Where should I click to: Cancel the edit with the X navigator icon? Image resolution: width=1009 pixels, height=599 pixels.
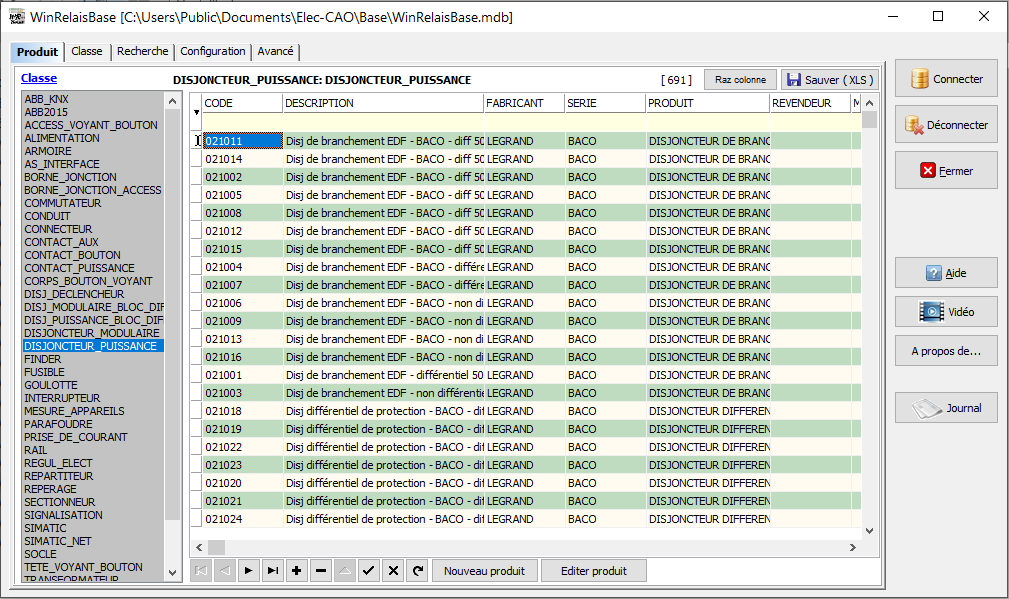click(x=393, y=571)
